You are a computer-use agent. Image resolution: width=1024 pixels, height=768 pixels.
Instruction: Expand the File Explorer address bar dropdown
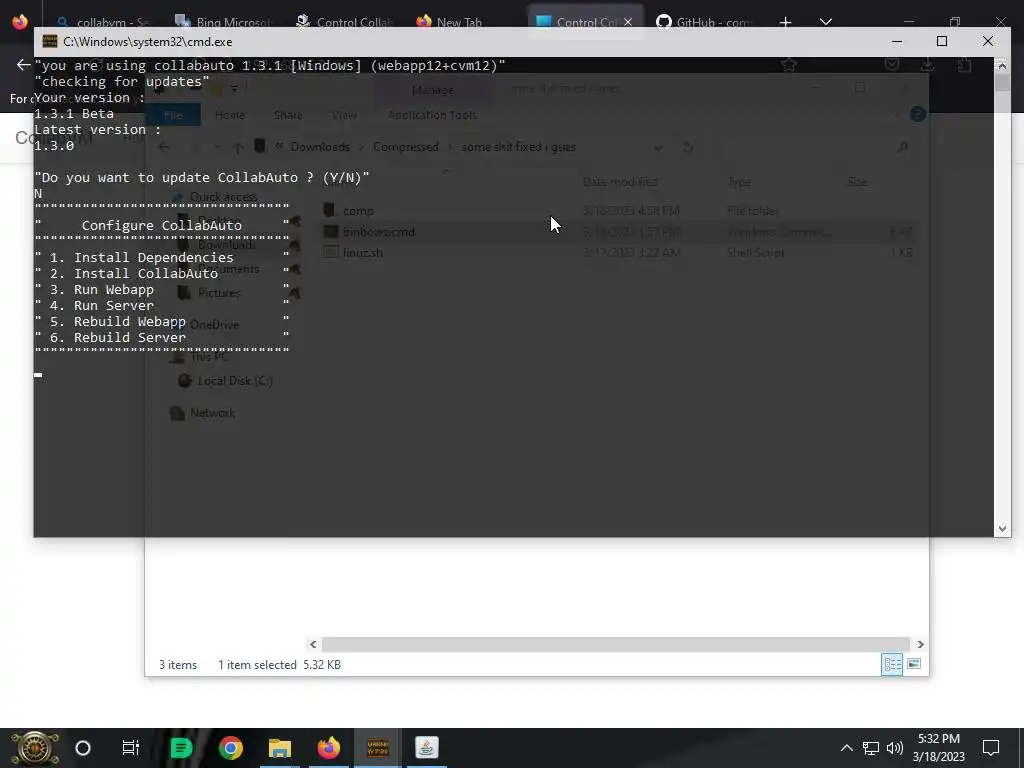click(x=658, y=148)
